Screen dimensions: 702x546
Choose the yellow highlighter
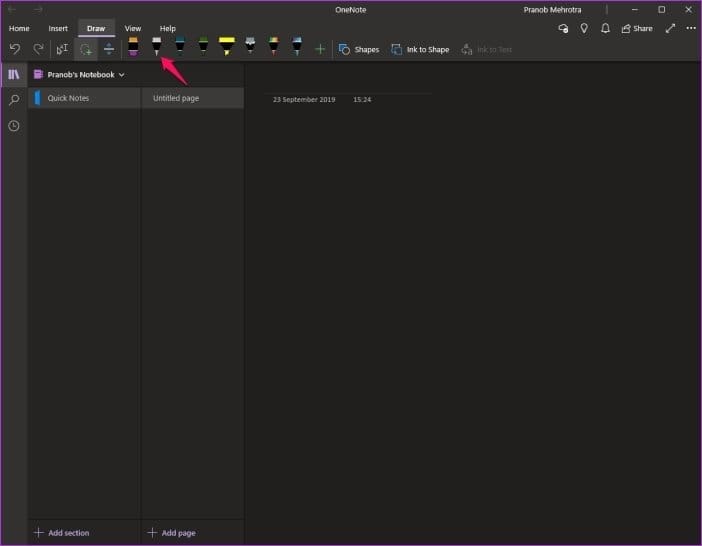tap(227, 47)
